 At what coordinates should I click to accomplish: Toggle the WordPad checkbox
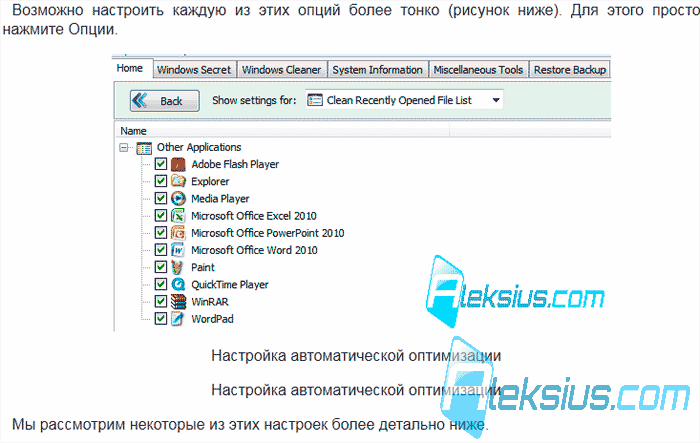coord(161,319)
